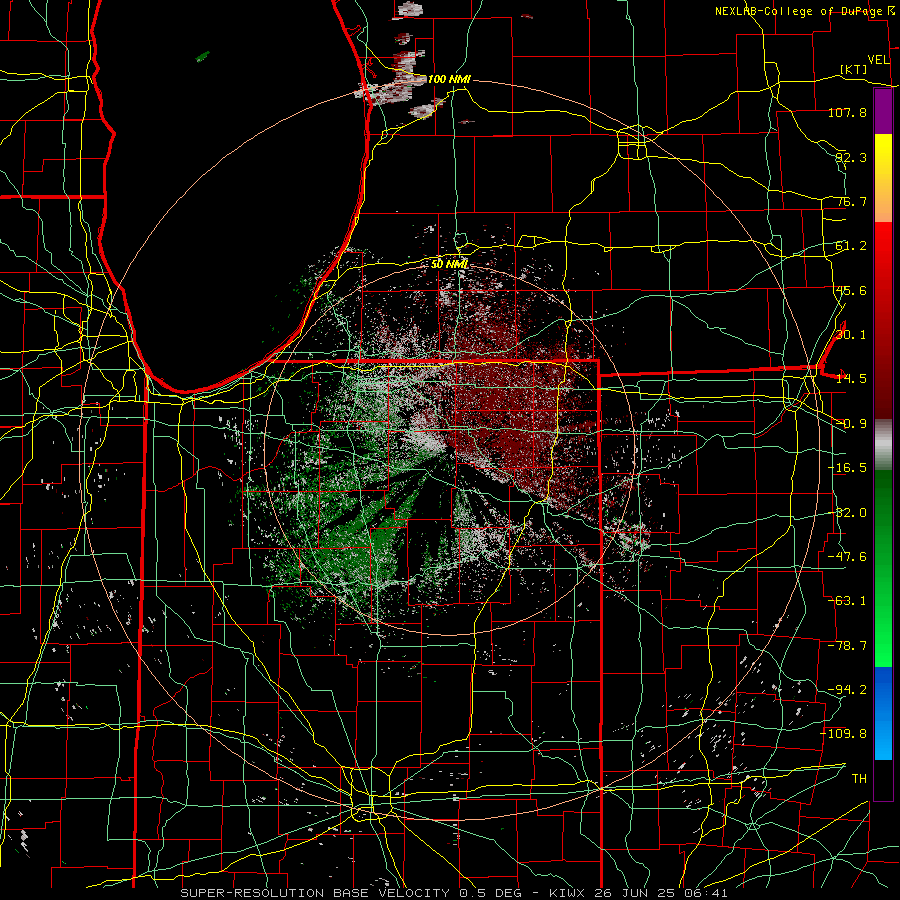Select the -32.0 velocity scale value
Image resolution: width=900 pixels, height=900 pixels.
(x=847, y=513)
